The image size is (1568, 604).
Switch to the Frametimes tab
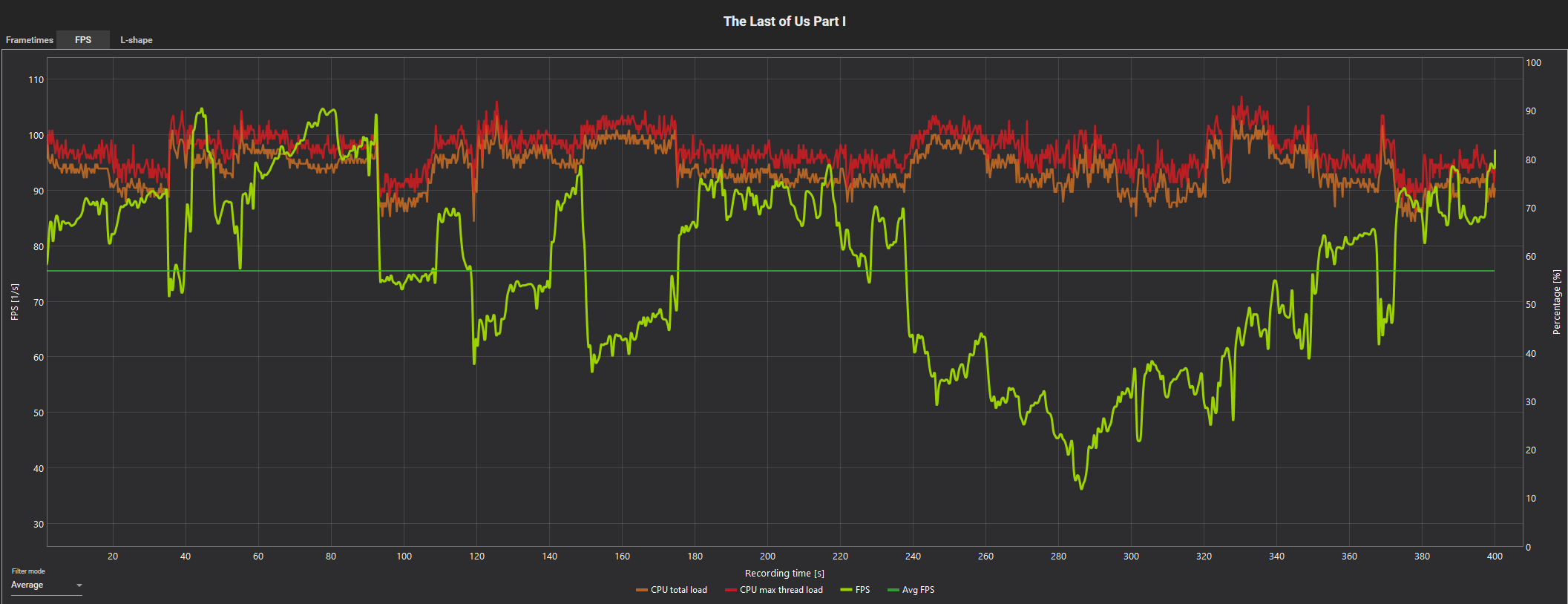[x=30, y=40]
